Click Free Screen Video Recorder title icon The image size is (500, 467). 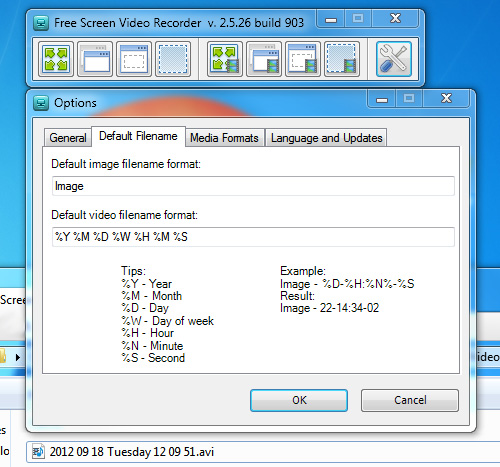click(x=41, y=23)
